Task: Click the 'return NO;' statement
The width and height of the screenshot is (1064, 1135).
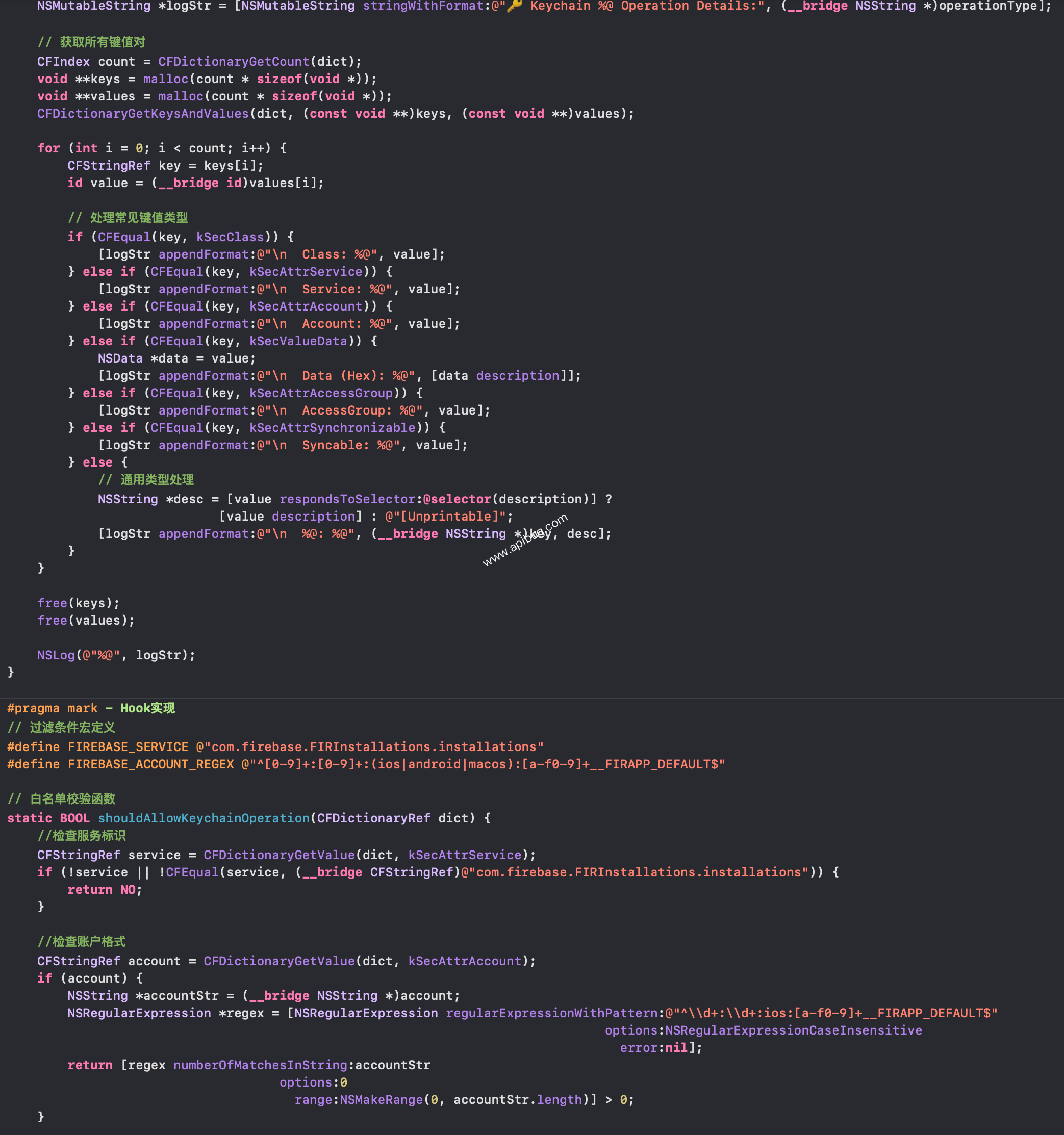Action: coord(105,890)
